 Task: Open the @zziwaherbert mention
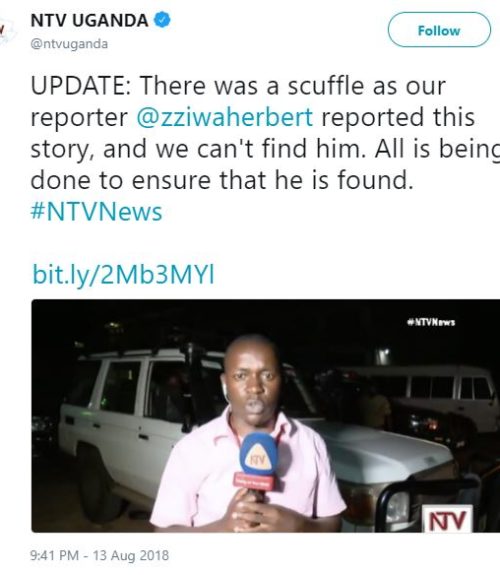225,117
